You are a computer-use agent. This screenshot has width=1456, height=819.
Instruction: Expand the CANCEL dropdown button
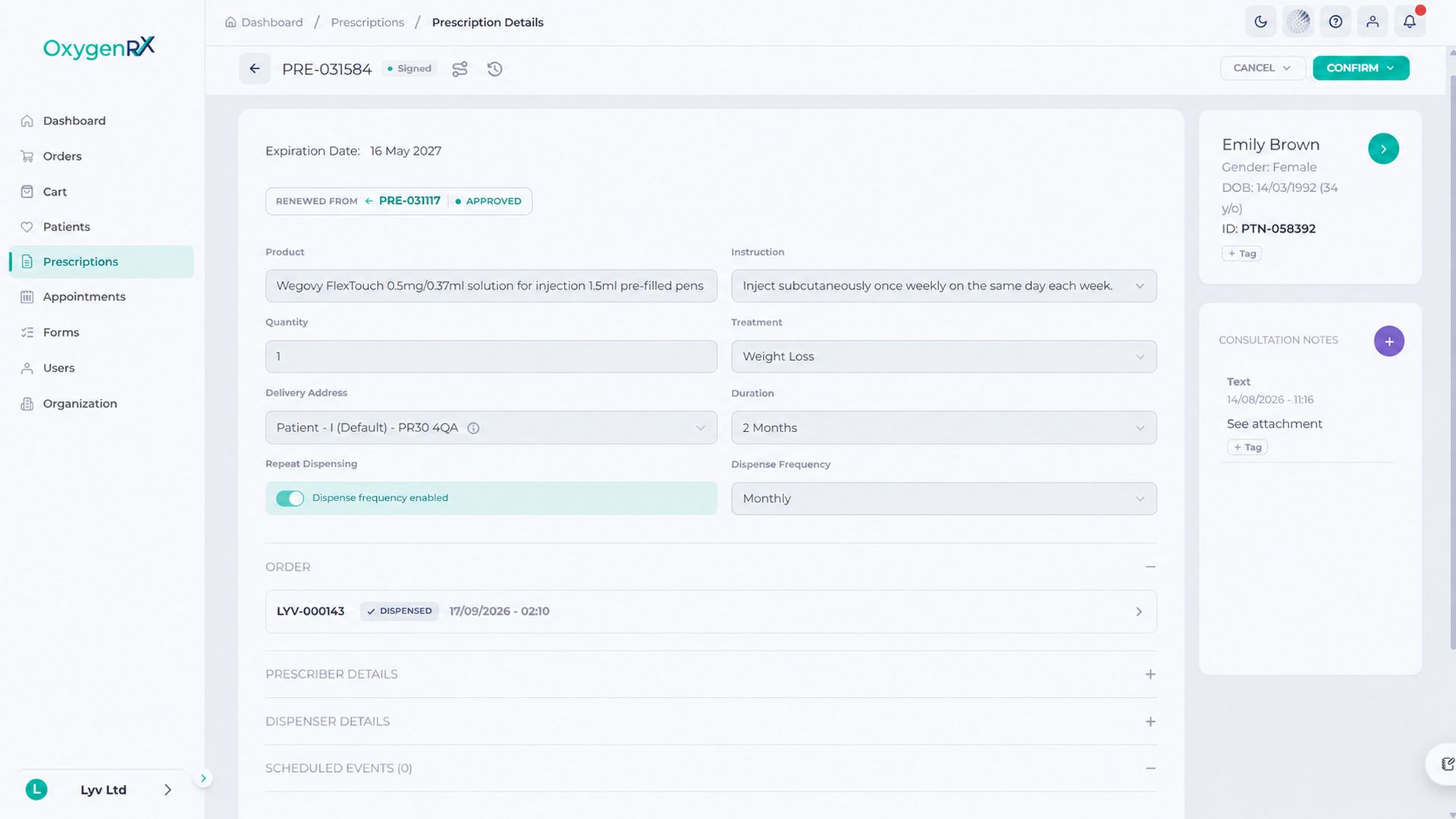point(1262,68)
